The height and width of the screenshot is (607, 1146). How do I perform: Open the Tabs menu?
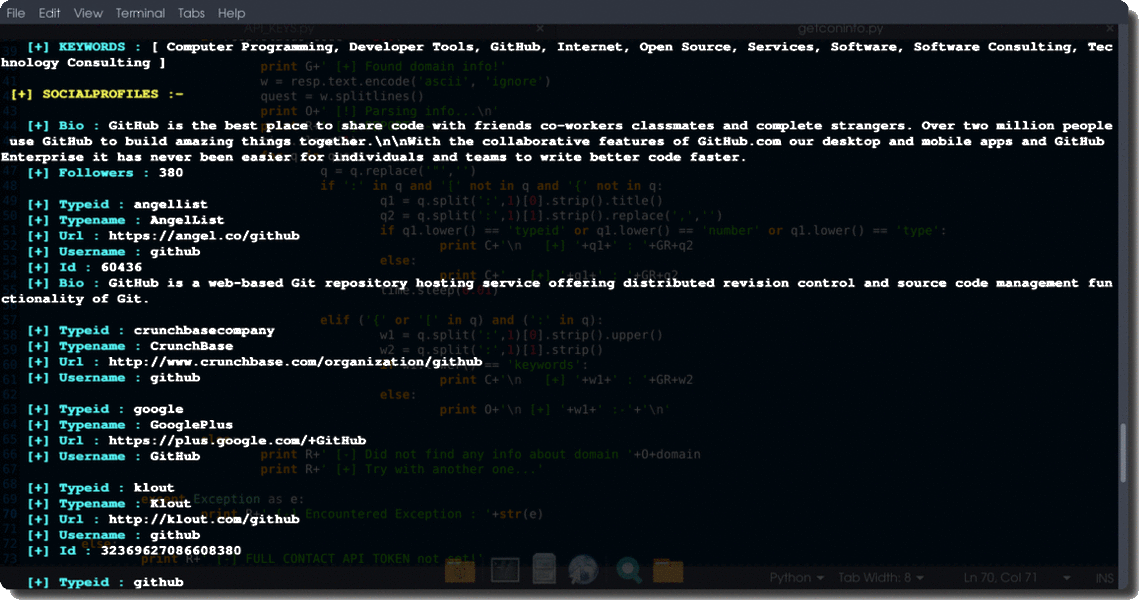pyautogui.click(x=191, y=13)
